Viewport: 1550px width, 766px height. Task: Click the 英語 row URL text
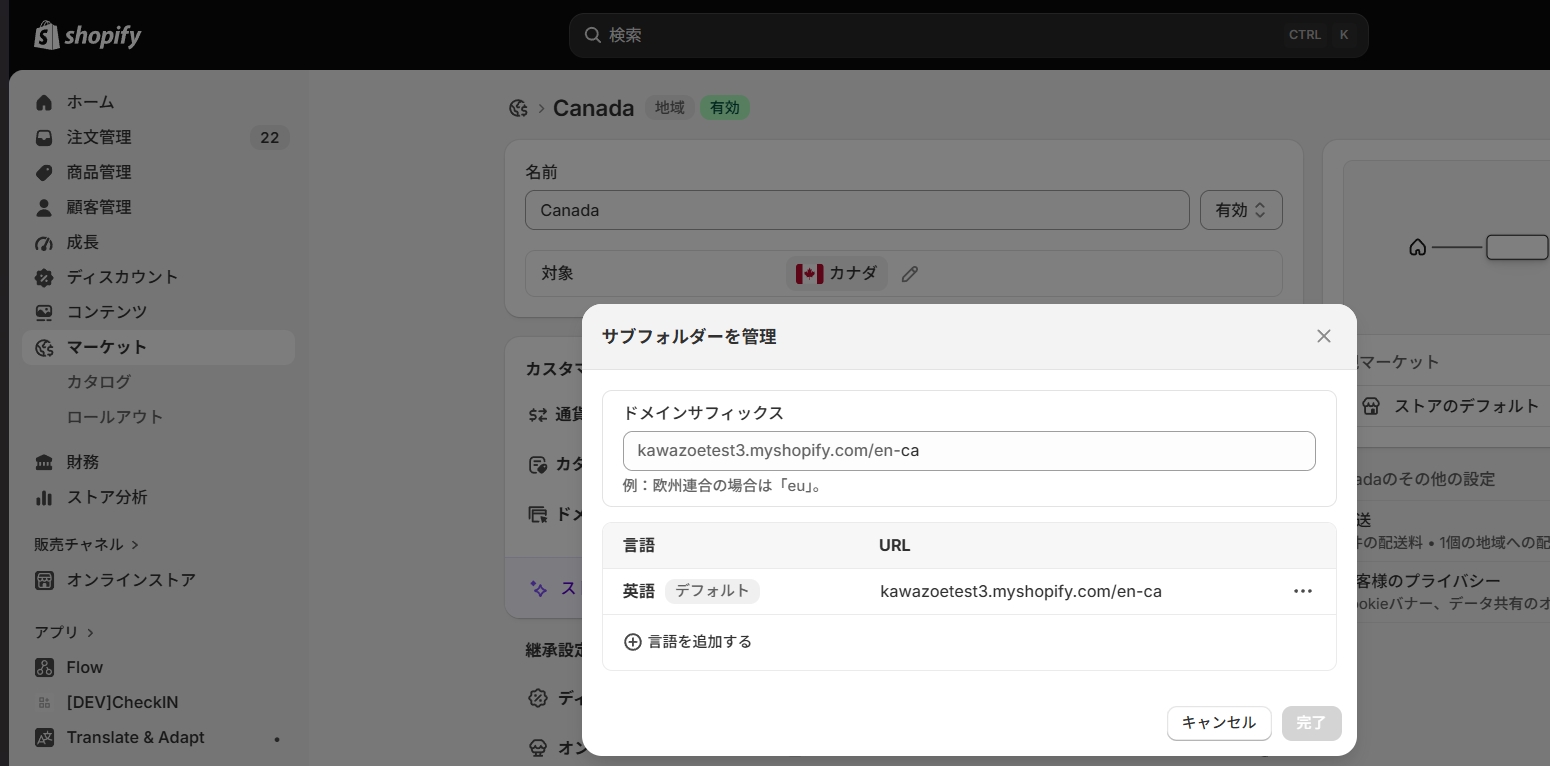(x=1021, y=591)
